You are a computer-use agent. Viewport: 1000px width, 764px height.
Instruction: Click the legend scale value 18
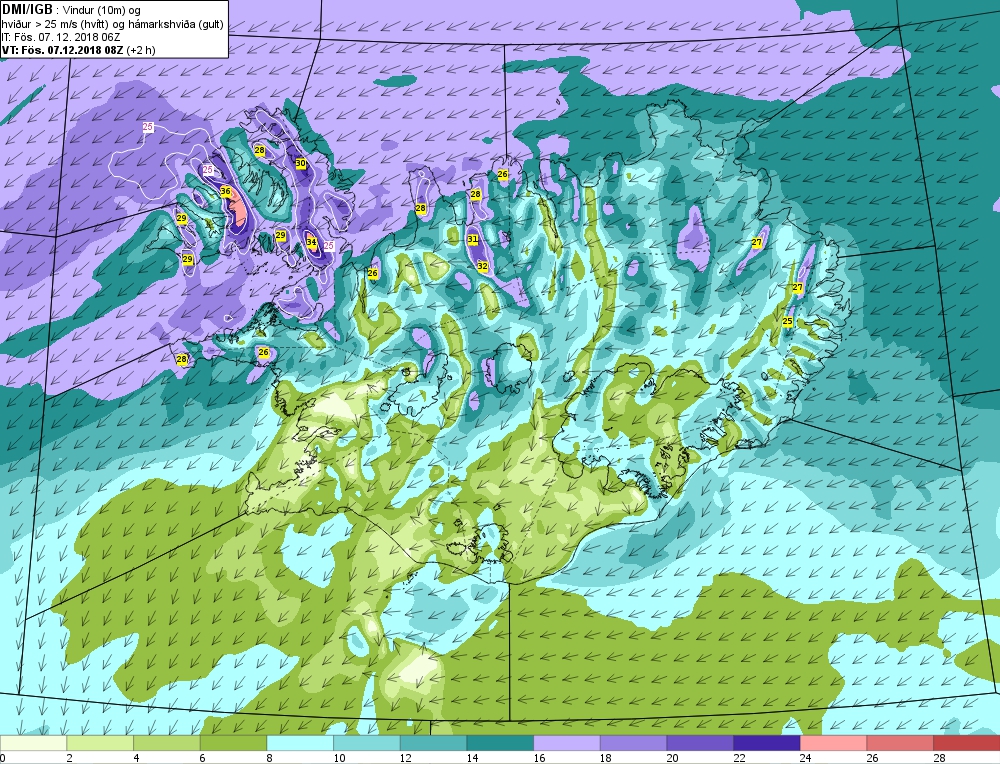click(606, 758)
